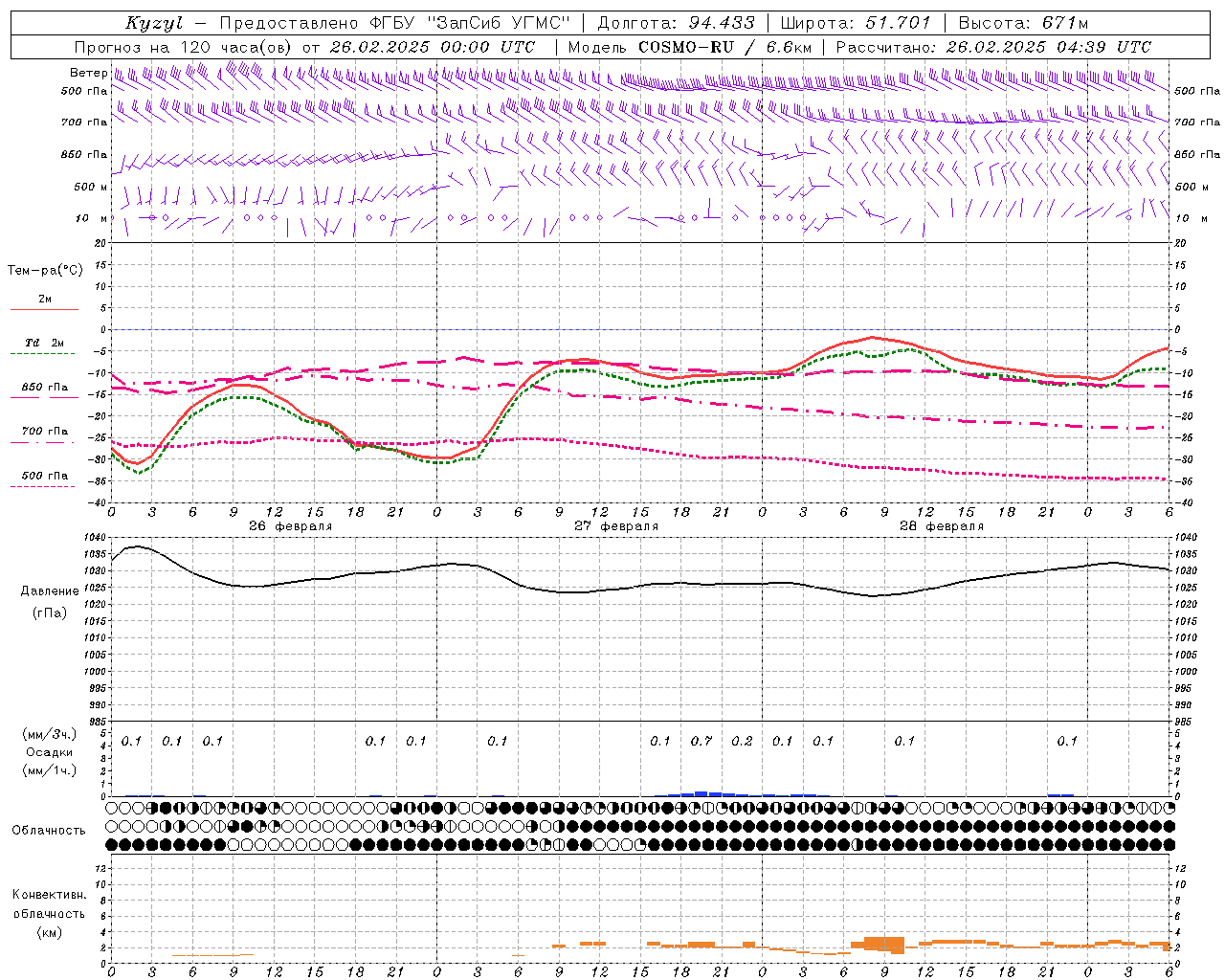Viewport: 1225px width, 980px height.
Task: Select the Облачность row label
Action: (49, 830)
